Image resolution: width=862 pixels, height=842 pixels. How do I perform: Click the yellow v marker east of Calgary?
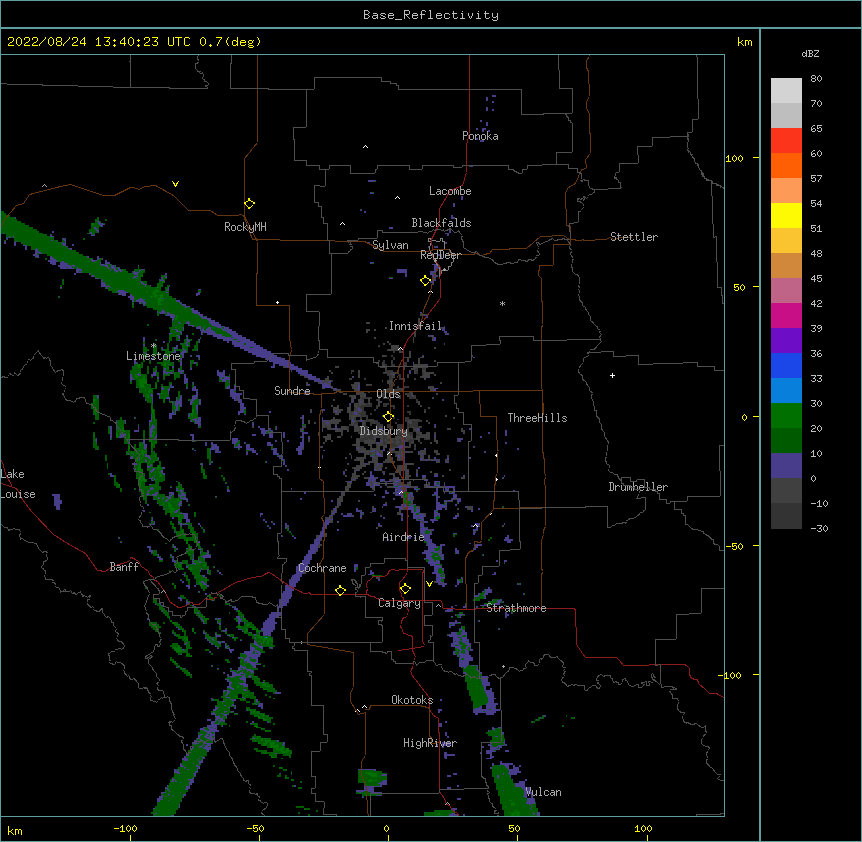coord(429,584)
